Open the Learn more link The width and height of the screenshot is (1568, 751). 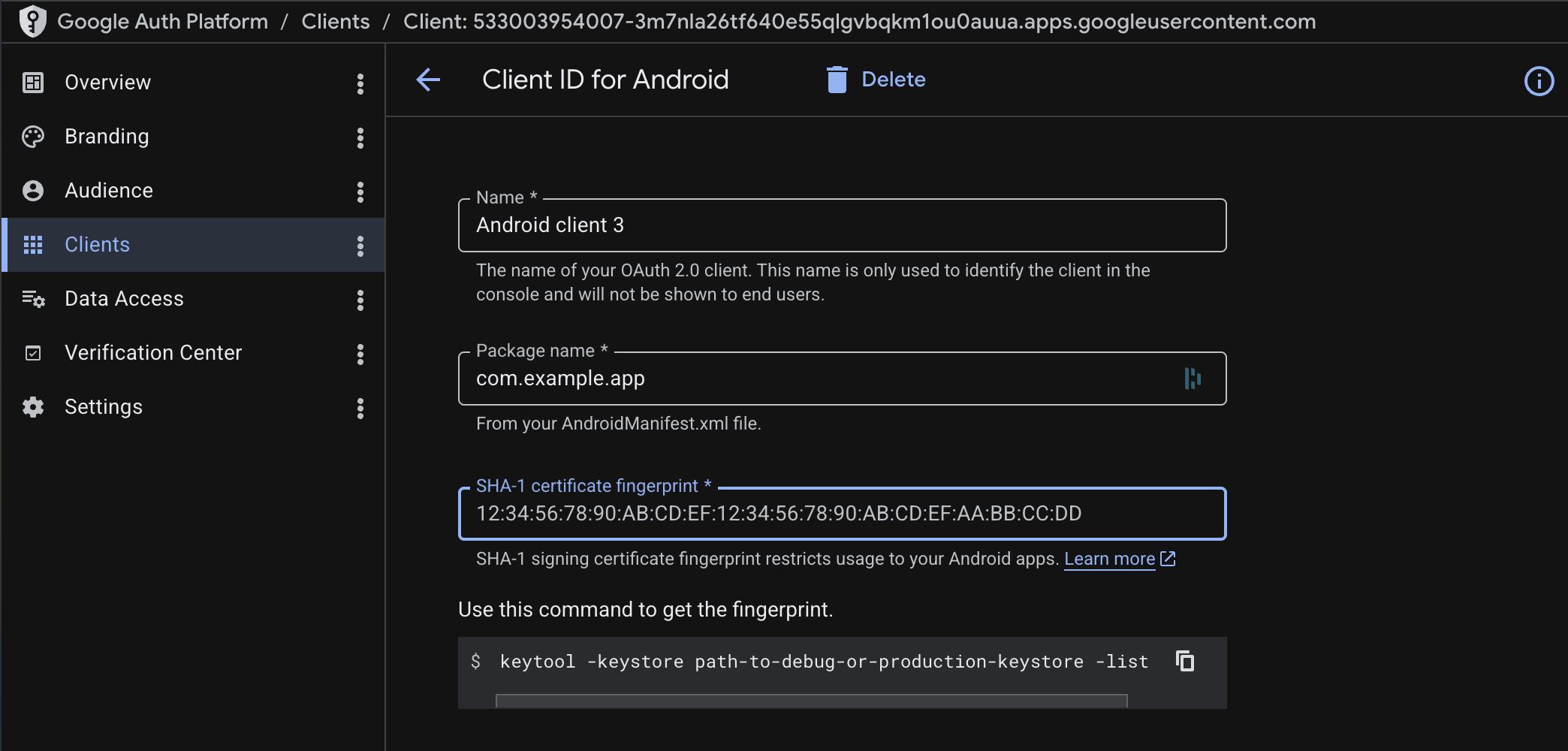pyautogui.click(x=1109, y=559)
